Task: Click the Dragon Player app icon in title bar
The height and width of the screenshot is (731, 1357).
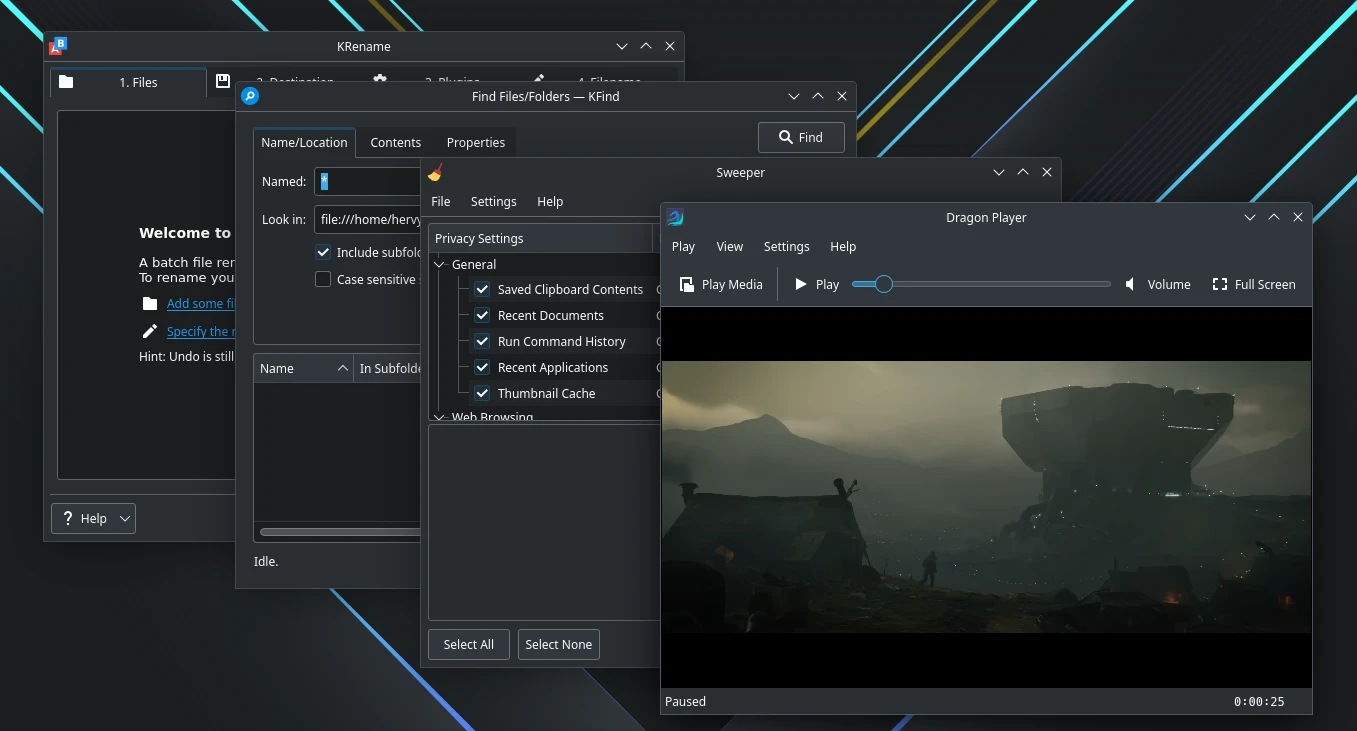Action: (x=675, y=217)
